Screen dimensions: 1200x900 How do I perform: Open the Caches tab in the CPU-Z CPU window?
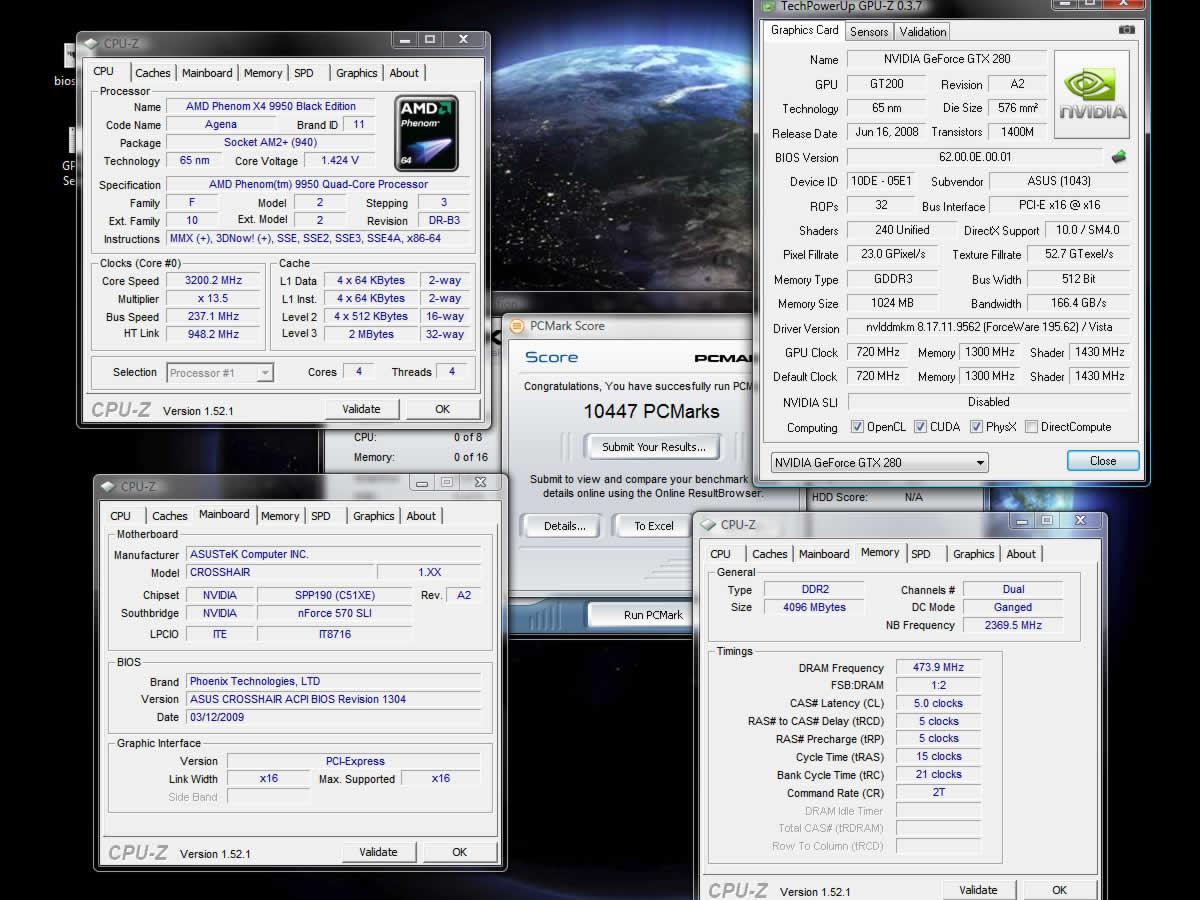coord(153,73)
